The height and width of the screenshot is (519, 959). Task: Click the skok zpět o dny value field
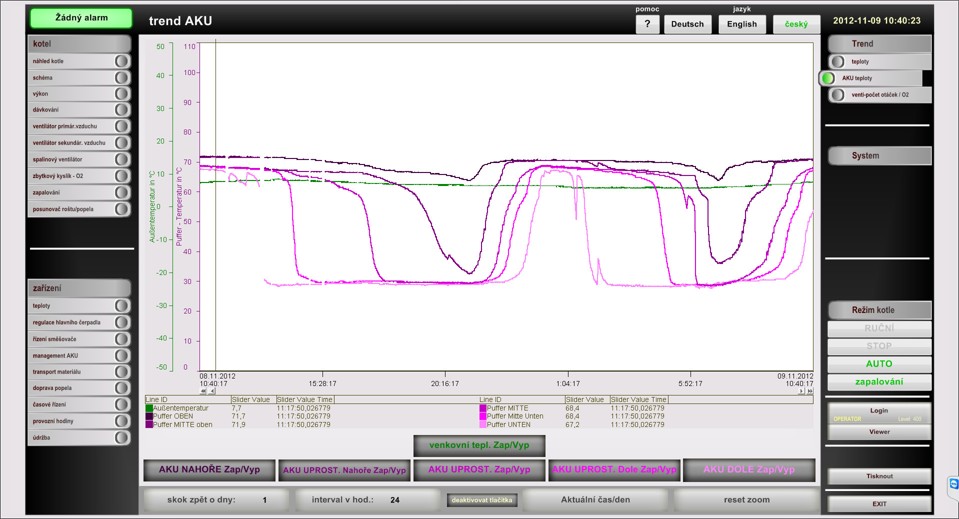point(265,500)
